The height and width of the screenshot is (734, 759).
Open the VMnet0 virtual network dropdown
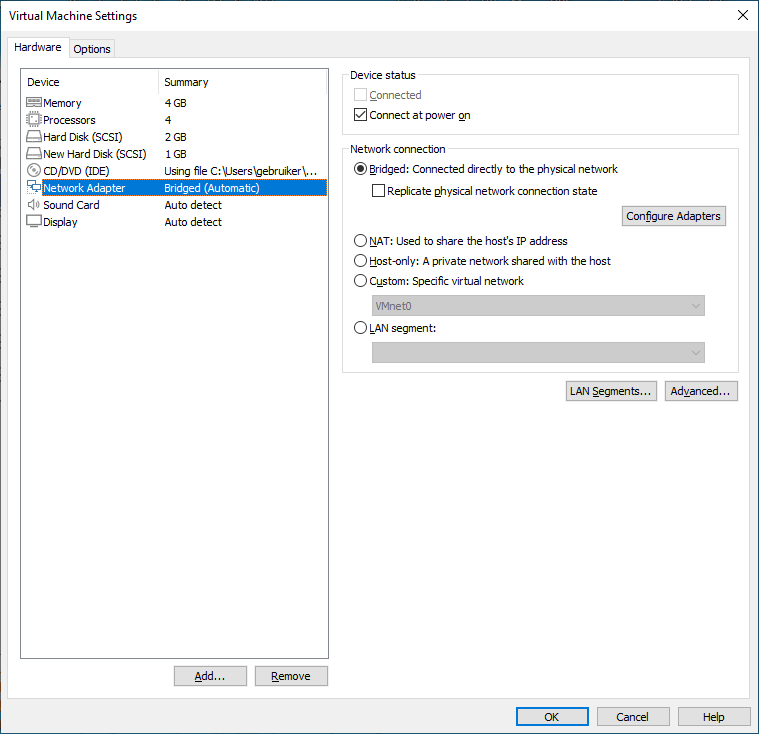tap(537, 306)
